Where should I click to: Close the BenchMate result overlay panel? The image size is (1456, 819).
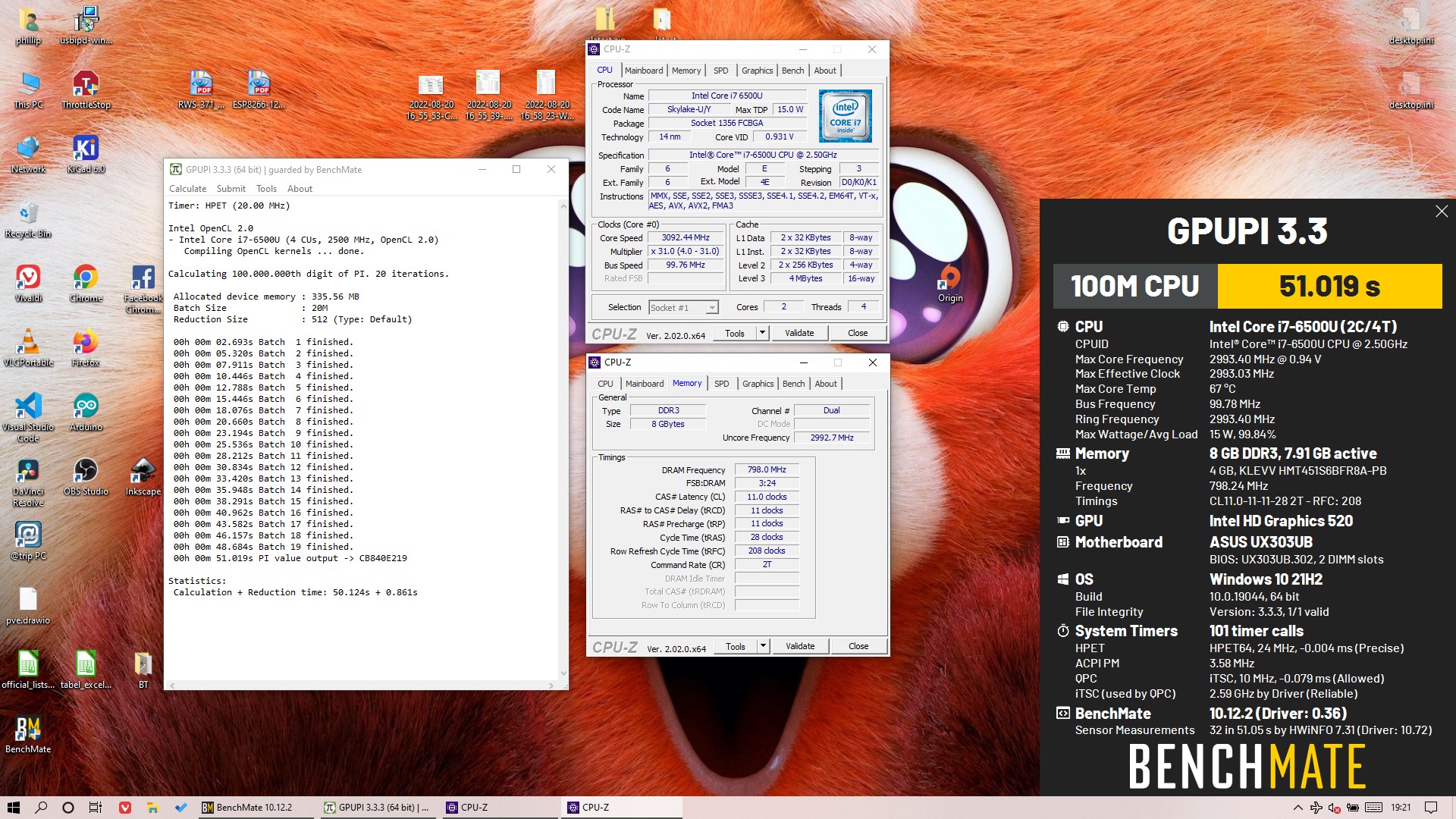point(1442,212)
